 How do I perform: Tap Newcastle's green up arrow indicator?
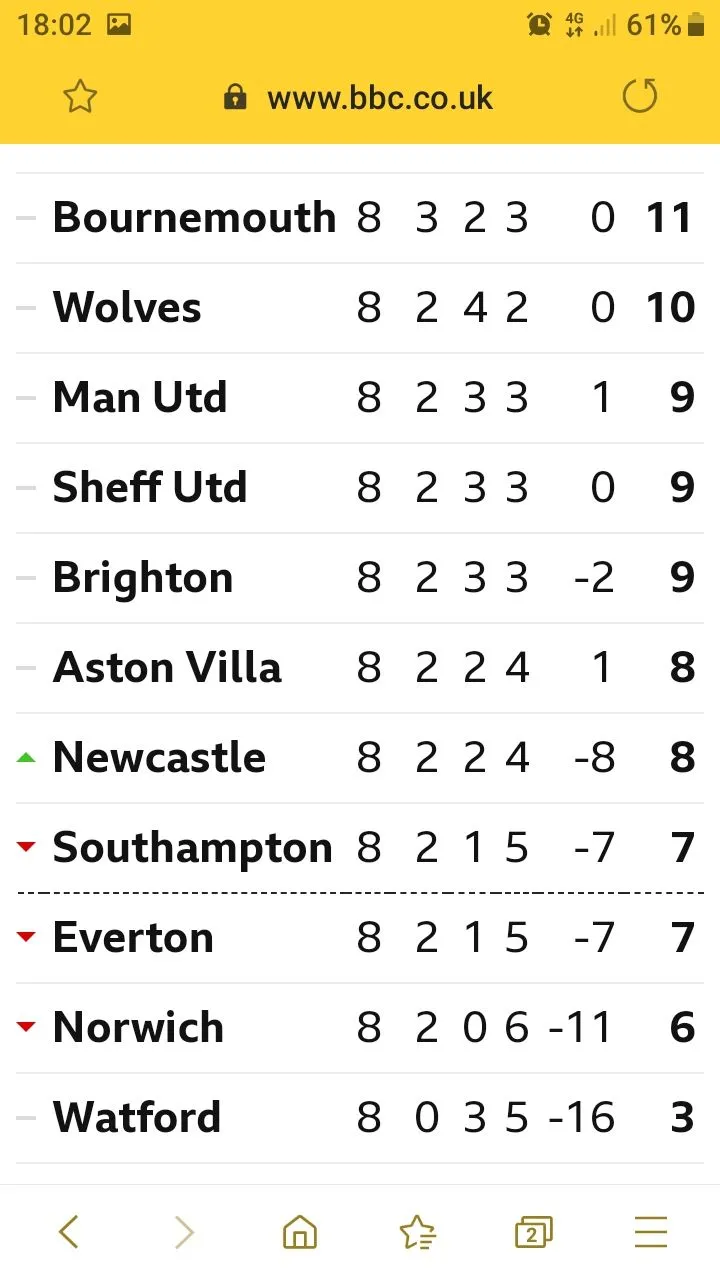coord(26,758)
